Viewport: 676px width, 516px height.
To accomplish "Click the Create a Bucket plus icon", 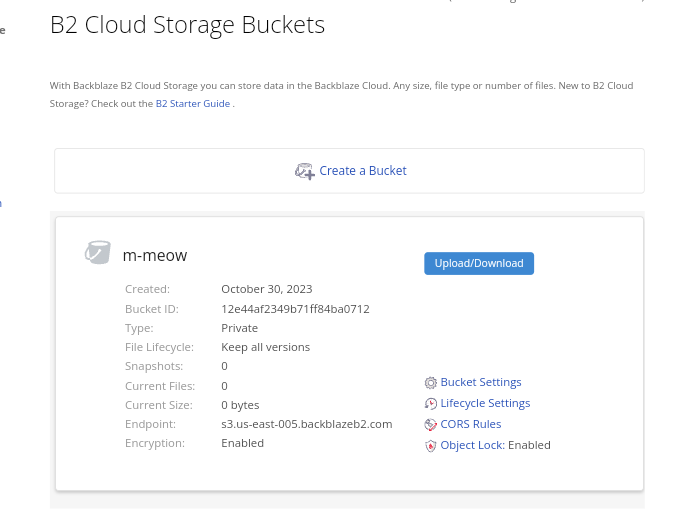I will [x=304, y=171].
